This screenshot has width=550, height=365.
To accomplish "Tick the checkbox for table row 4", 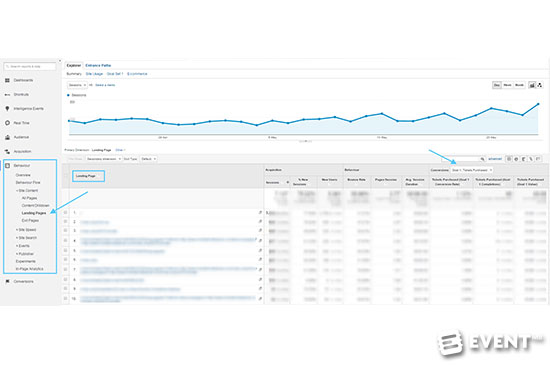I will coord(66,241).
